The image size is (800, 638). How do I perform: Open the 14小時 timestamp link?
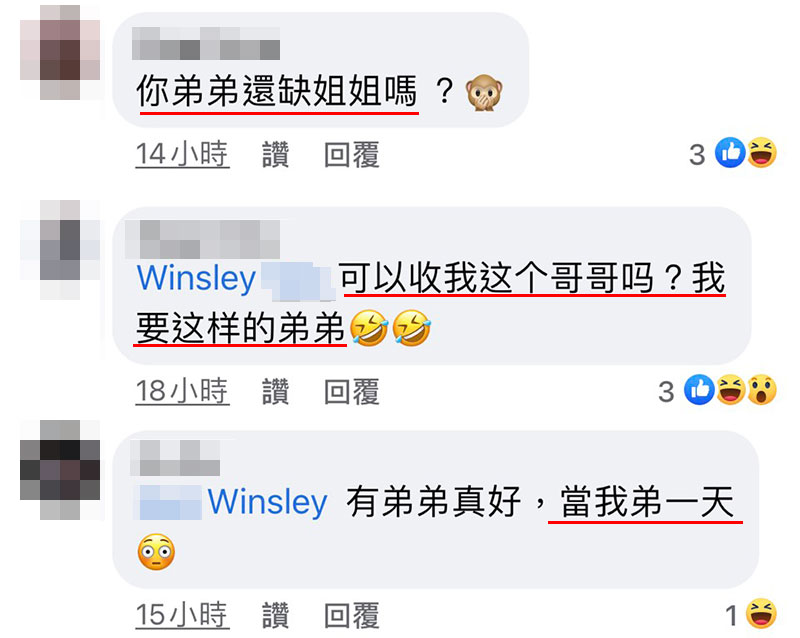[x=182, y=155]
